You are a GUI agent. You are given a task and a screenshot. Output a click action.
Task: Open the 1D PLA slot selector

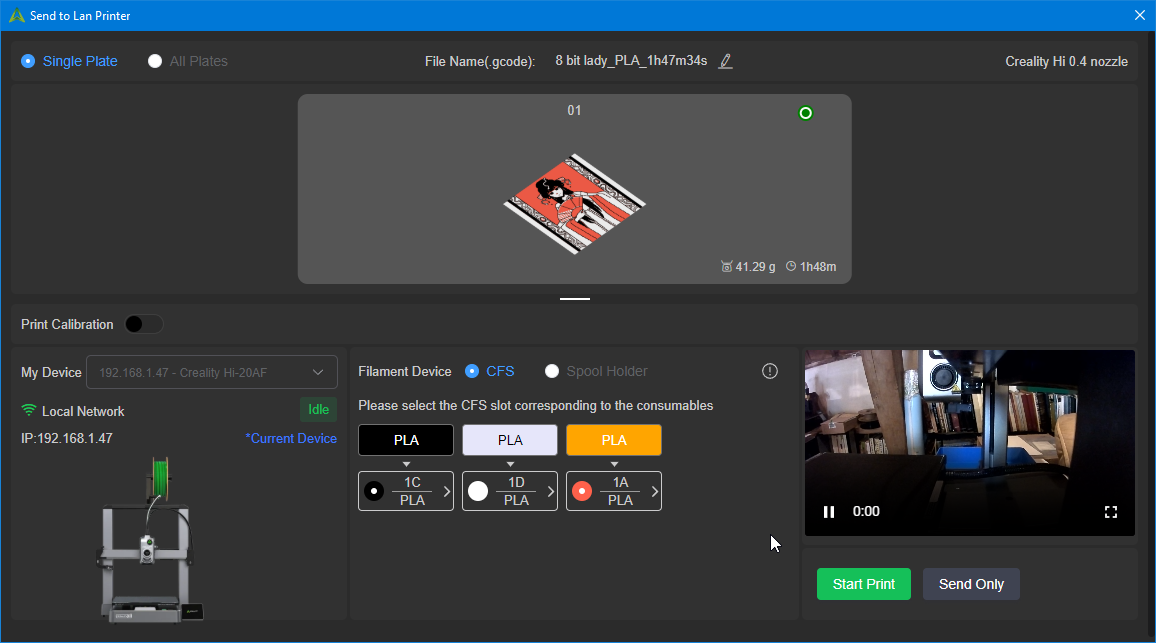tap(509, 491)
